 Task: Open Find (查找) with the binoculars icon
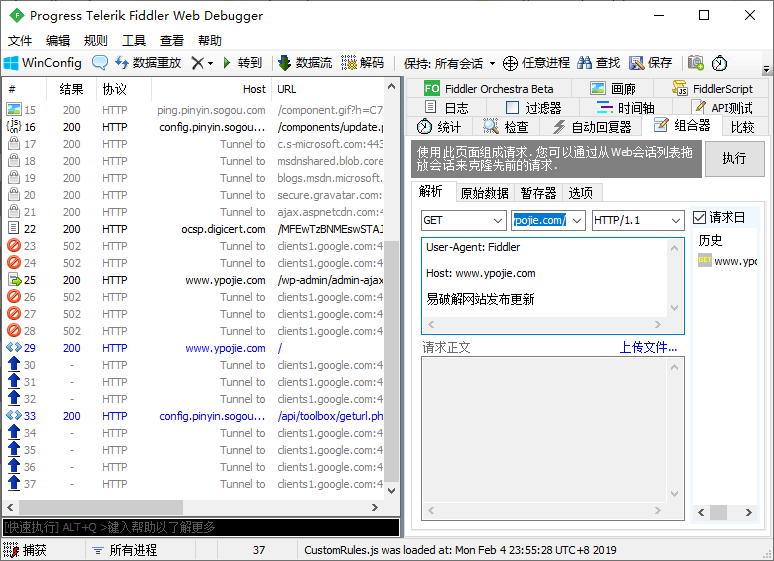[x=585, y=62]
